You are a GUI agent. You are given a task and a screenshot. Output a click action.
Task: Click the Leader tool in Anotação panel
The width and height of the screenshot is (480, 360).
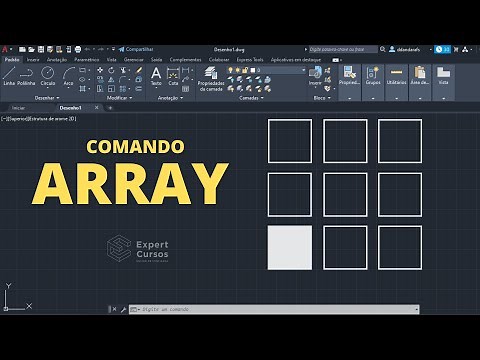(186, 80)
